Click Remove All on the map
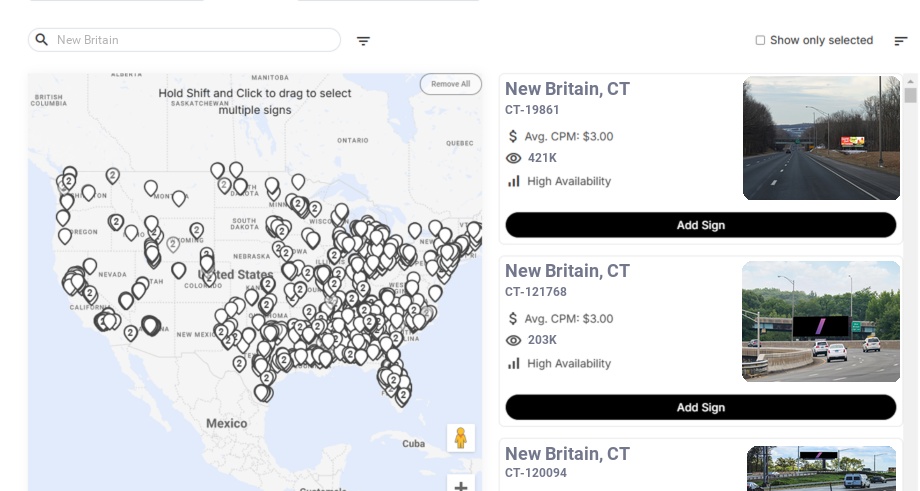This screenshot has height=491, width=920. (450, 84)
